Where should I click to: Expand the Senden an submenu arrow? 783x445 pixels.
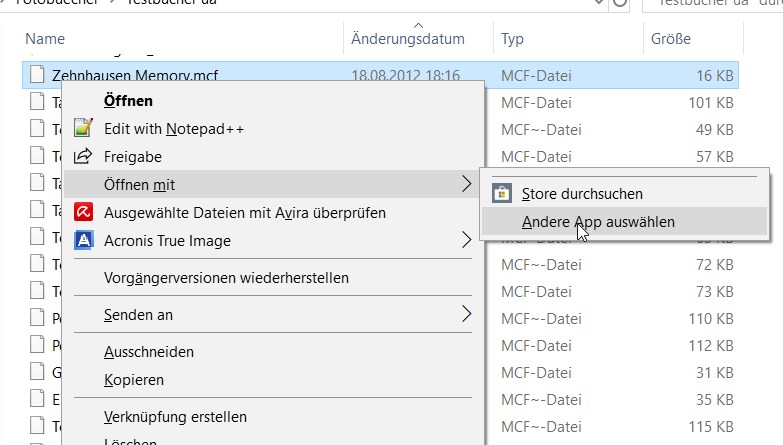coord(466,314)
